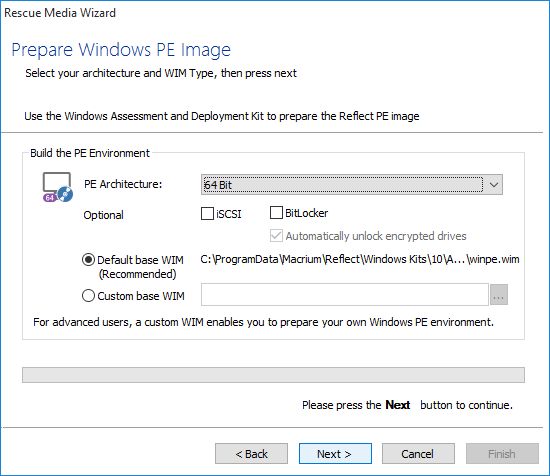
Task: Toggle Automatically unlock encrypted drives checkbox
Action: point(276,235)
